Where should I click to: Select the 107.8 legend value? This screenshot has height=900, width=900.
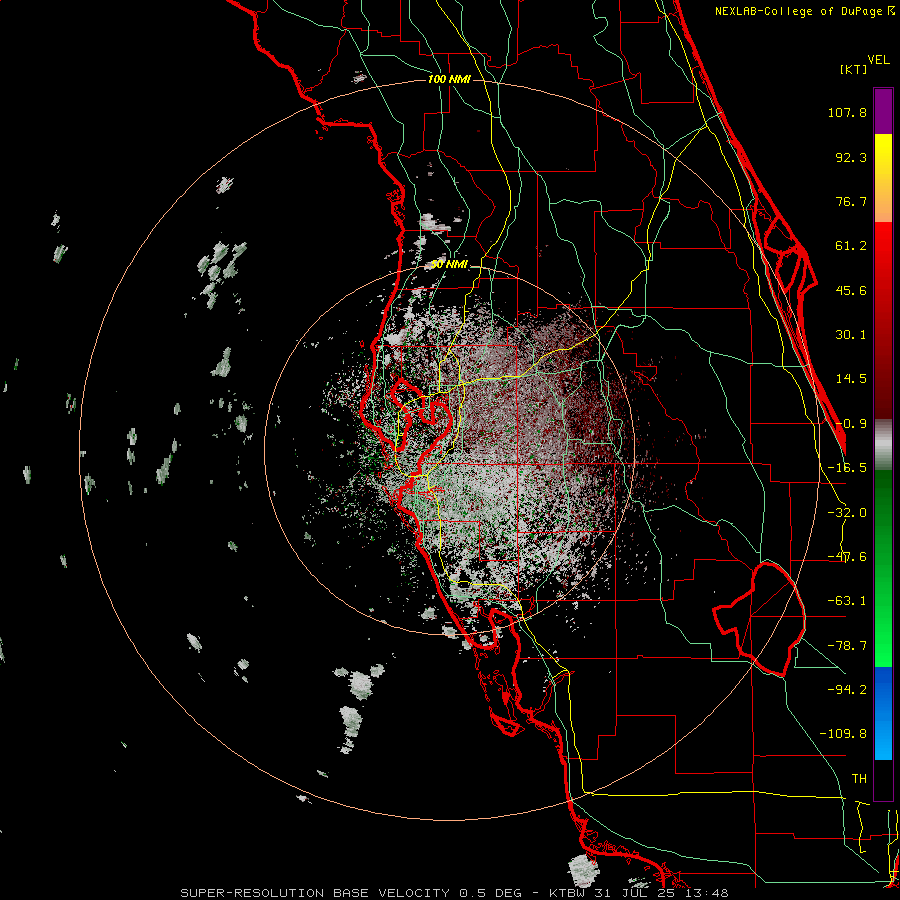pos(847,112)
